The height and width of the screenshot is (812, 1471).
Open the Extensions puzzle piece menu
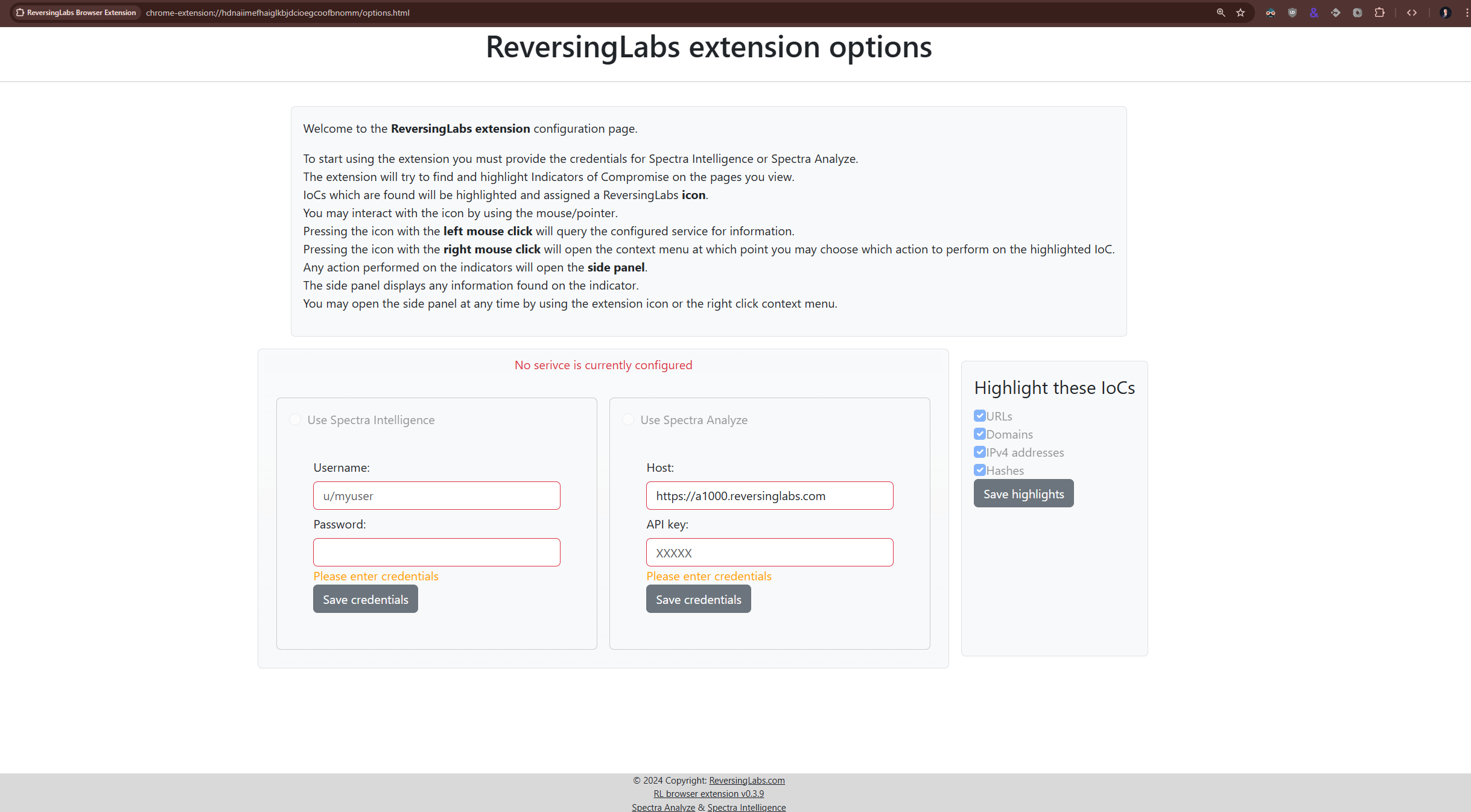[x=1379, y=13]
